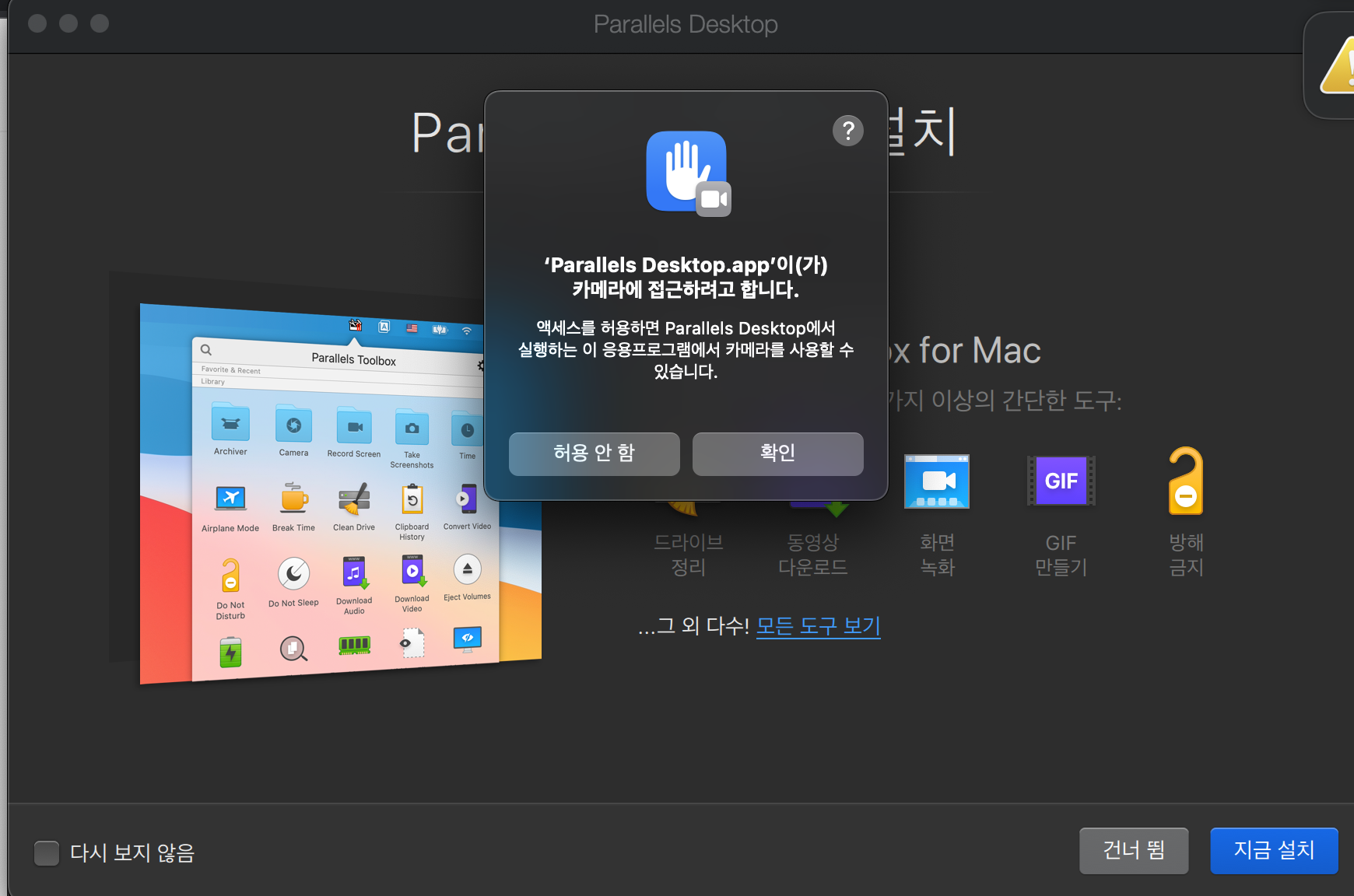
Task: Click the Record Screen icon in preview
Action: [354, 426]
